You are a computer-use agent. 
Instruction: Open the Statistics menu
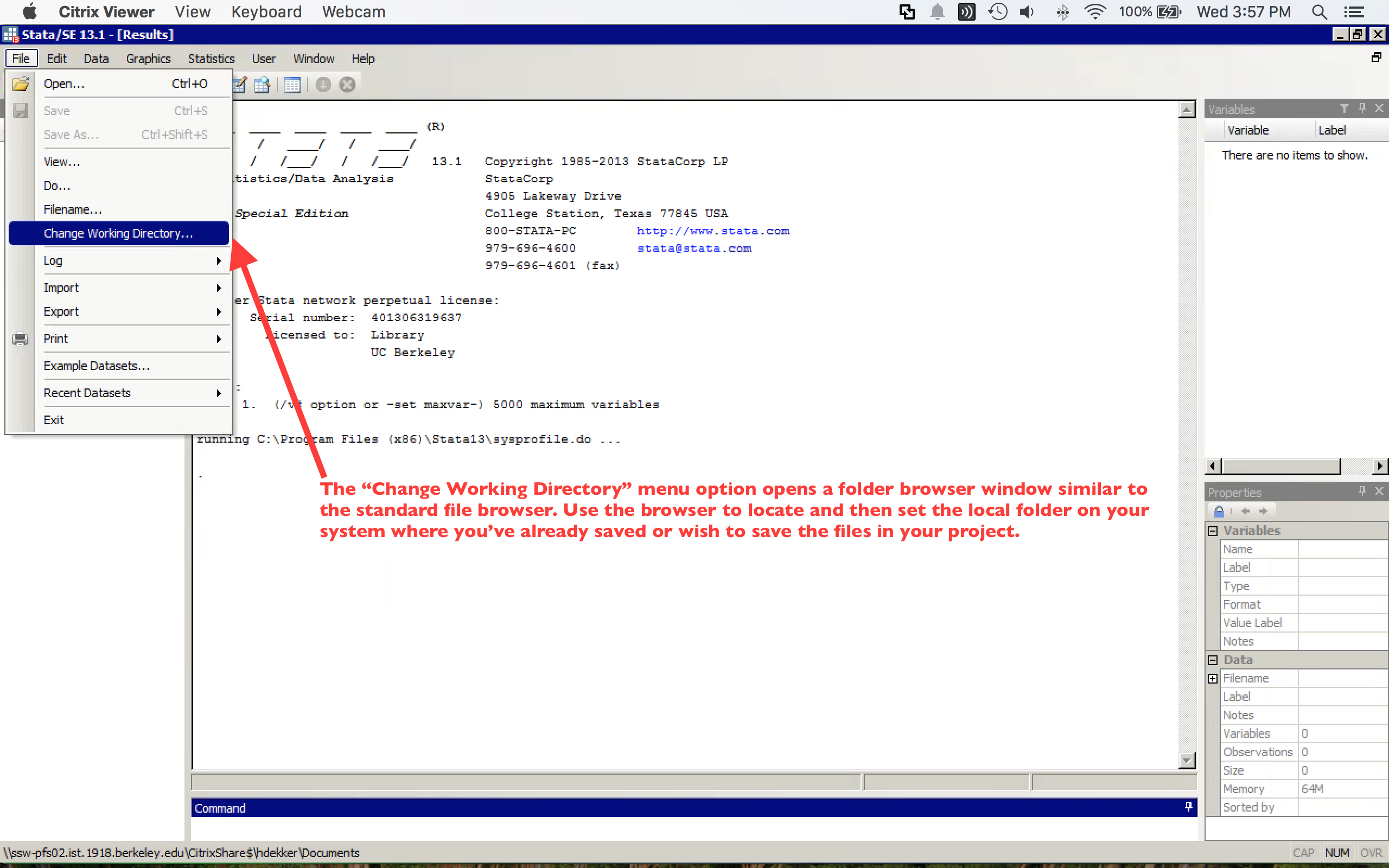point(211,58)
